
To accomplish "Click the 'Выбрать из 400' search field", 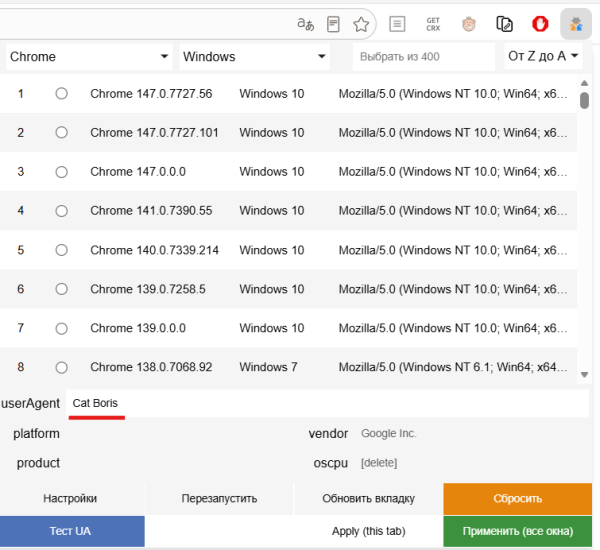I will tap(424, 57).
